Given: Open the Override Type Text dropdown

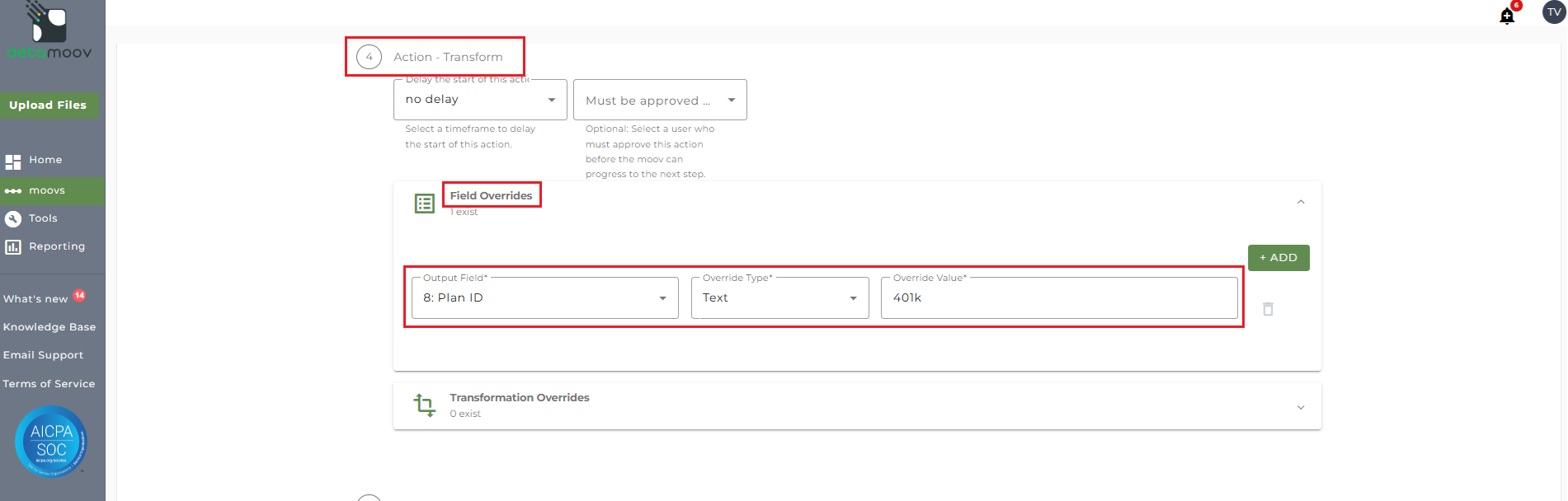Looking at the screenshot, I should tap(780, 297).
